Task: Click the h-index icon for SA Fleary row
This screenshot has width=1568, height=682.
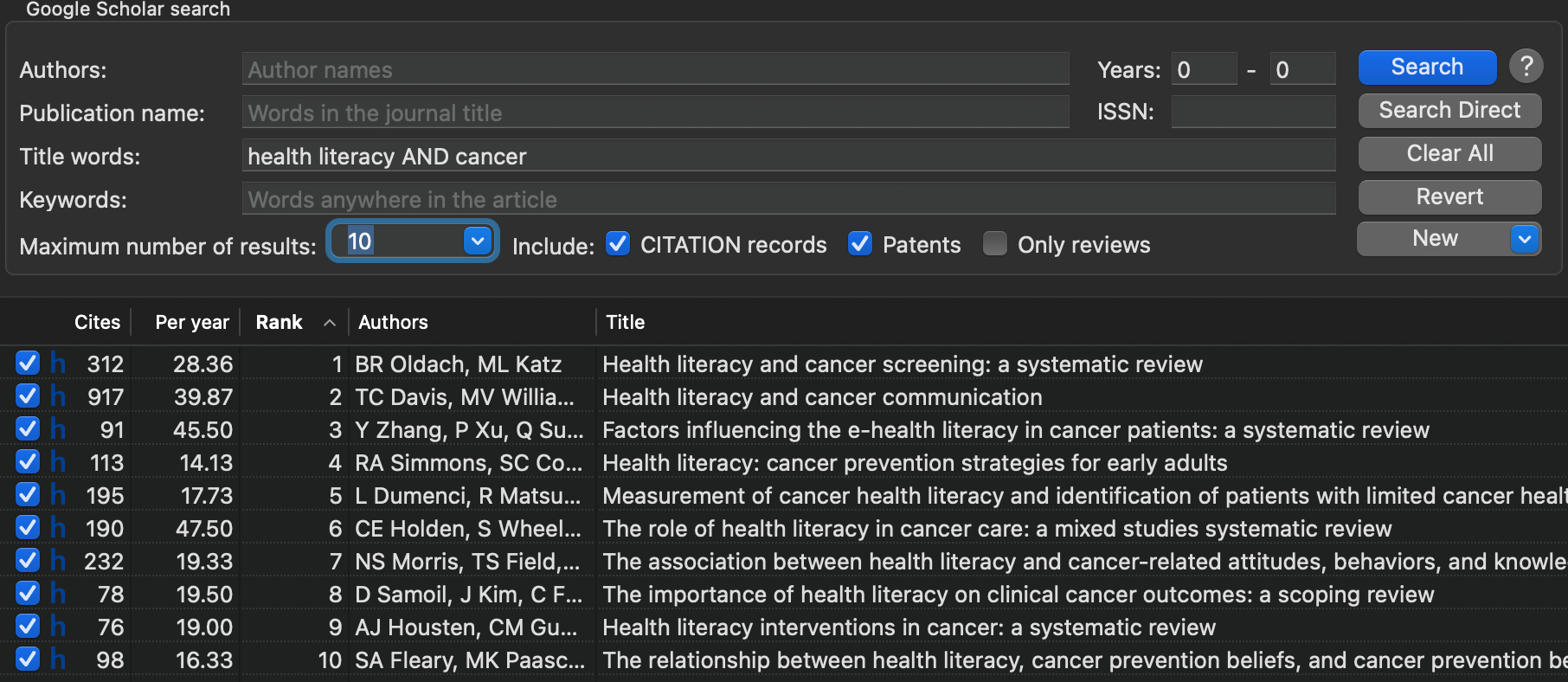Action: point(58,659)
